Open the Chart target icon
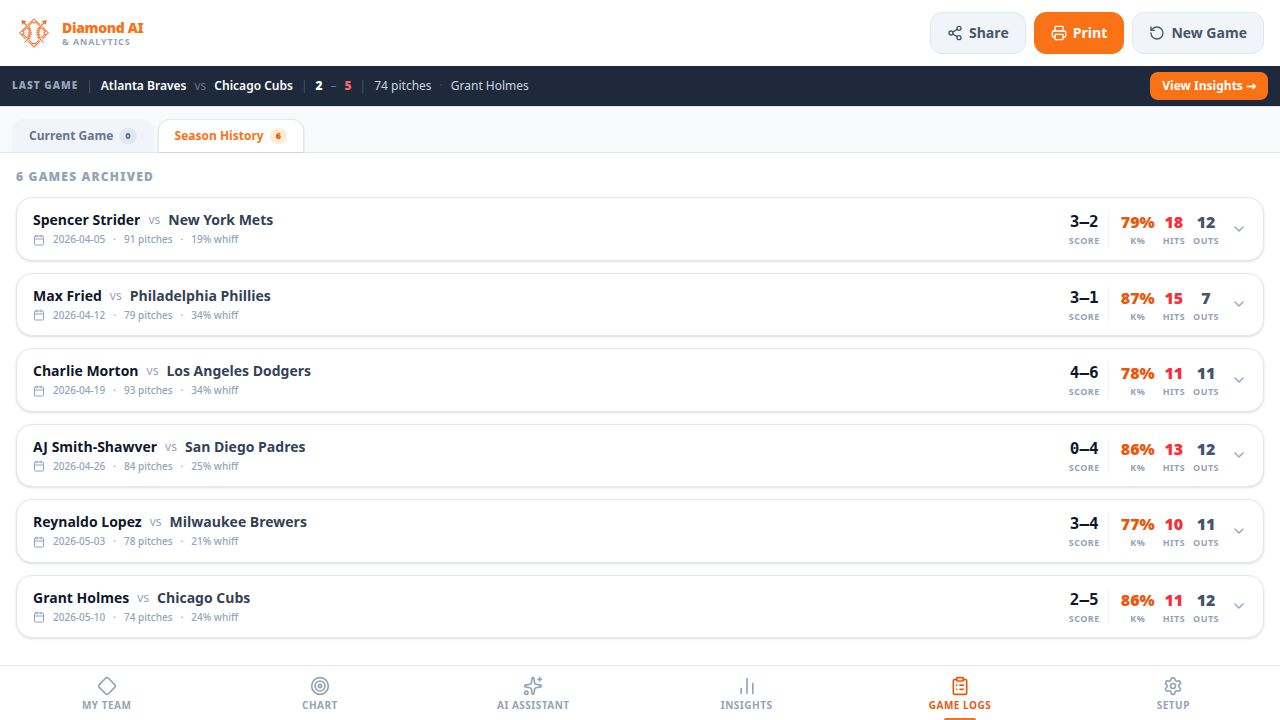This screenshot has width=1280, height=720. coord(320,685)
